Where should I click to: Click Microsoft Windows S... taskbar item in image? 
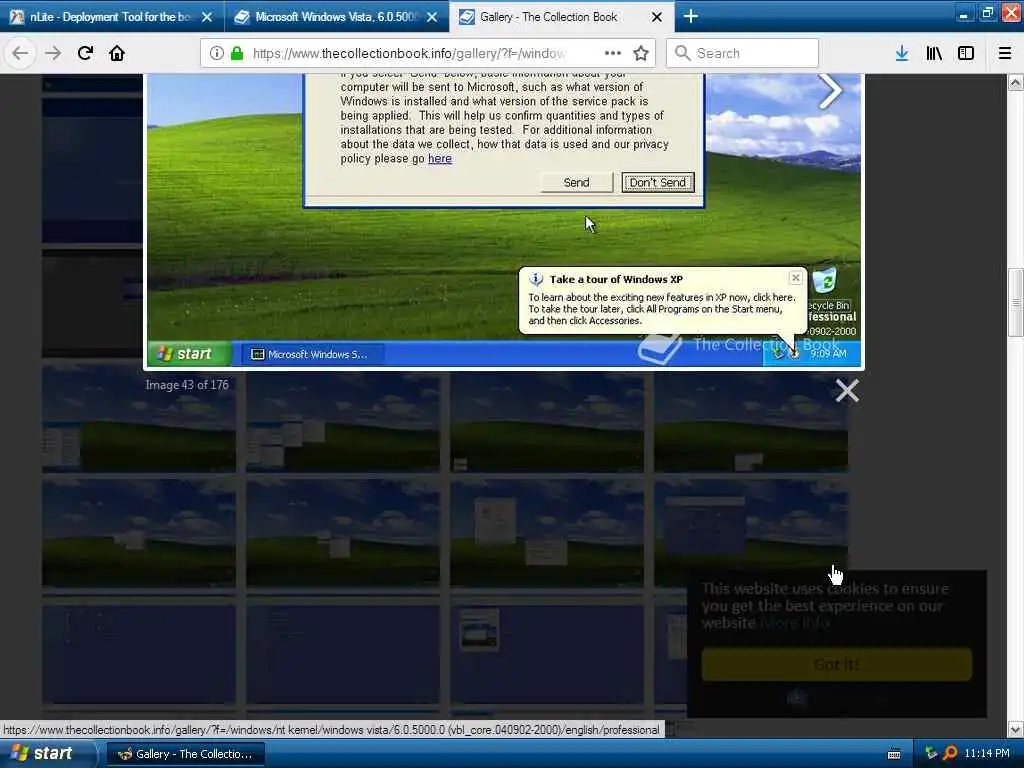(313, 354)
